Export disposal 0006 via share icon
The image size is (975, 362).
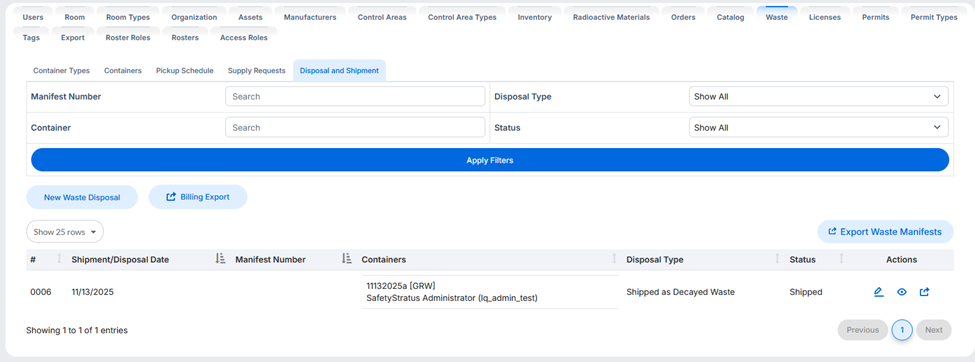point(924,292)
